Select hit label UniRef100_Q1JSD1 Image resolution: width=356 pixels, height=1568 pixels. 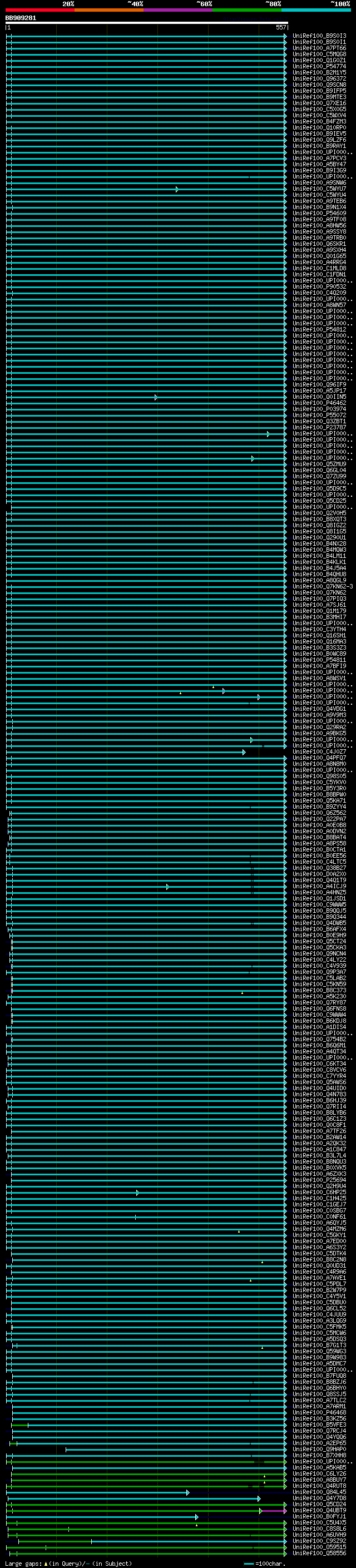tap(319, 898)
